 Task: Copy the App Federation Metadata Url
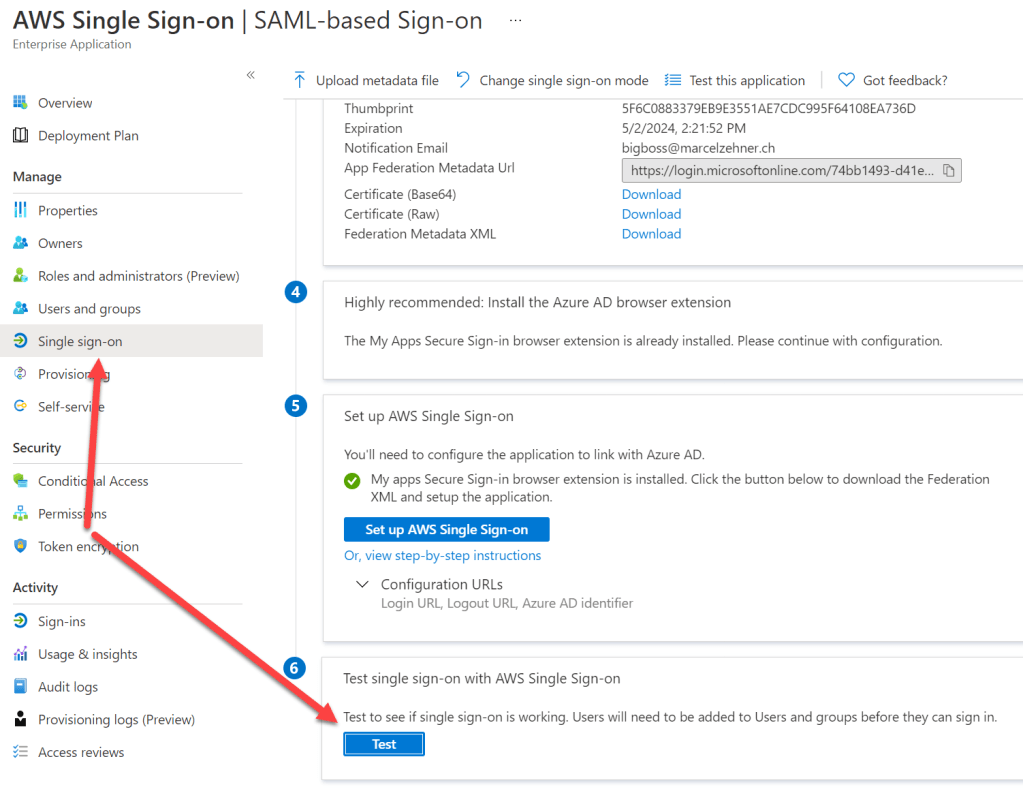tap(949, 171)
